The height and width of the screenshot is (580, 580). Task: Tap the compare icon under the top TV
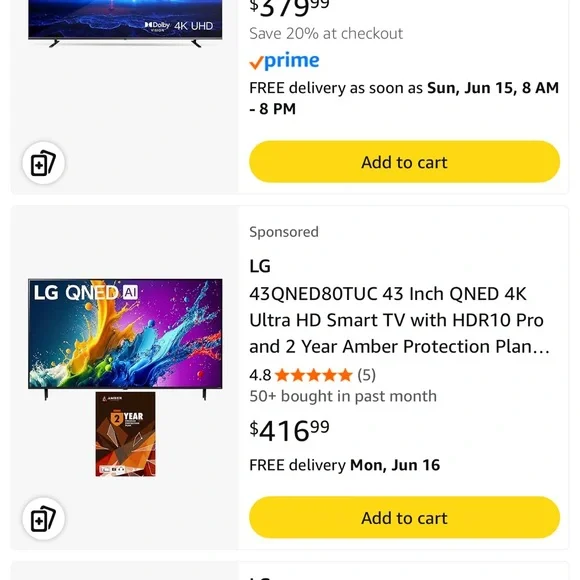[43, 163]
